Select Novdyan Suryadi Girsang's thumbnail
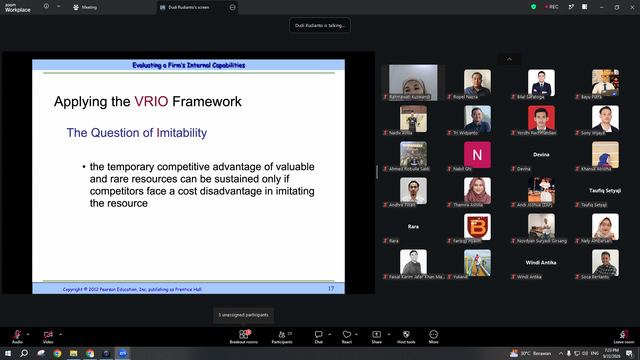640x360 pixels. click(x=541, y=227)
